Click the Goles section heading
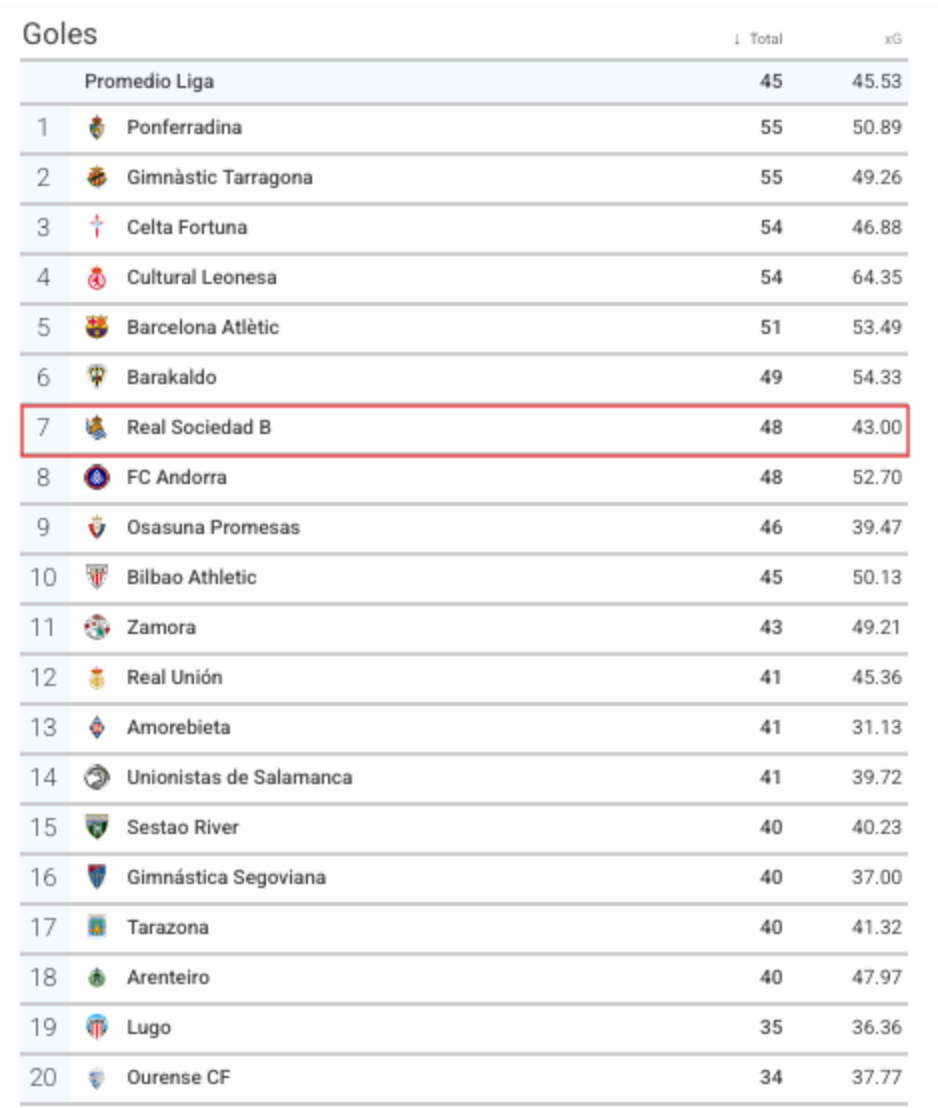The width and height of the screenshot is (938, 1108). (59, 34)
